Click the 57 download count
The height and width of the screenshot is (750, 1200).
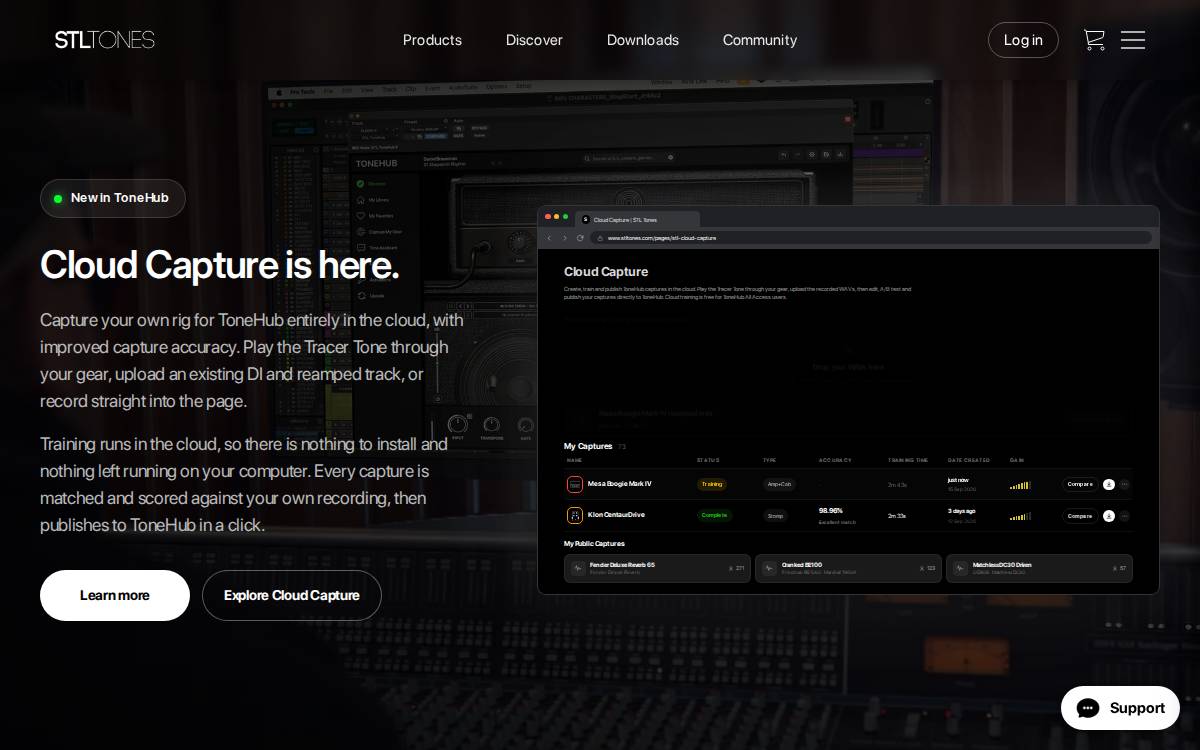coord(1123,568)
